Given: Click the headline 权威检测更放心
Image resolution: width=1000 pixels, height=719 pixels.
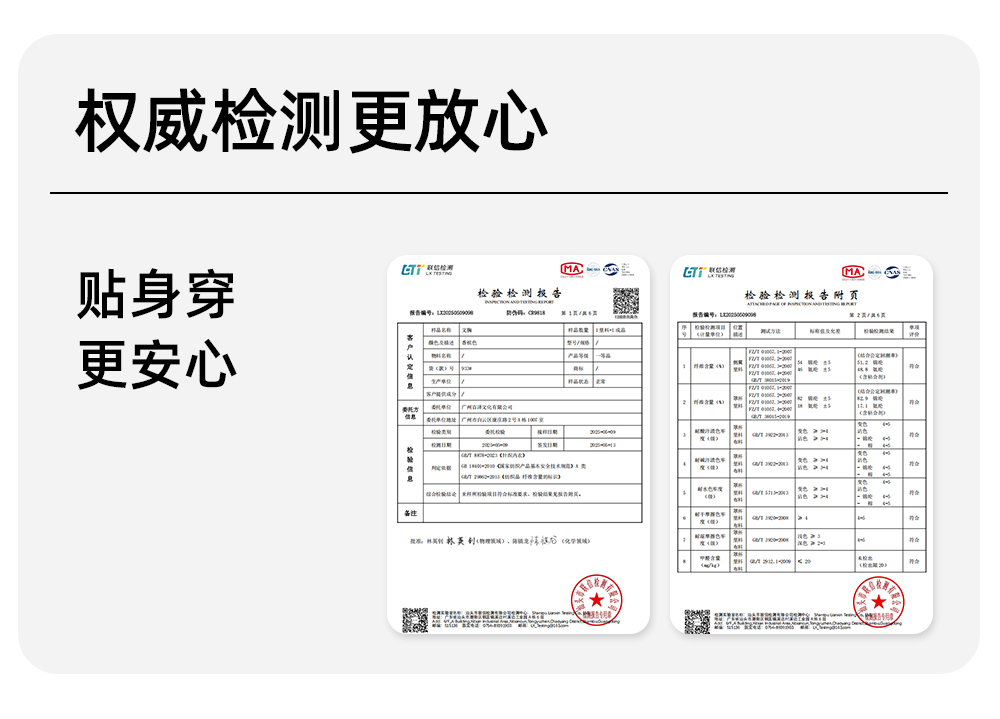Looking at the screenshot, I should click(311, 121).
